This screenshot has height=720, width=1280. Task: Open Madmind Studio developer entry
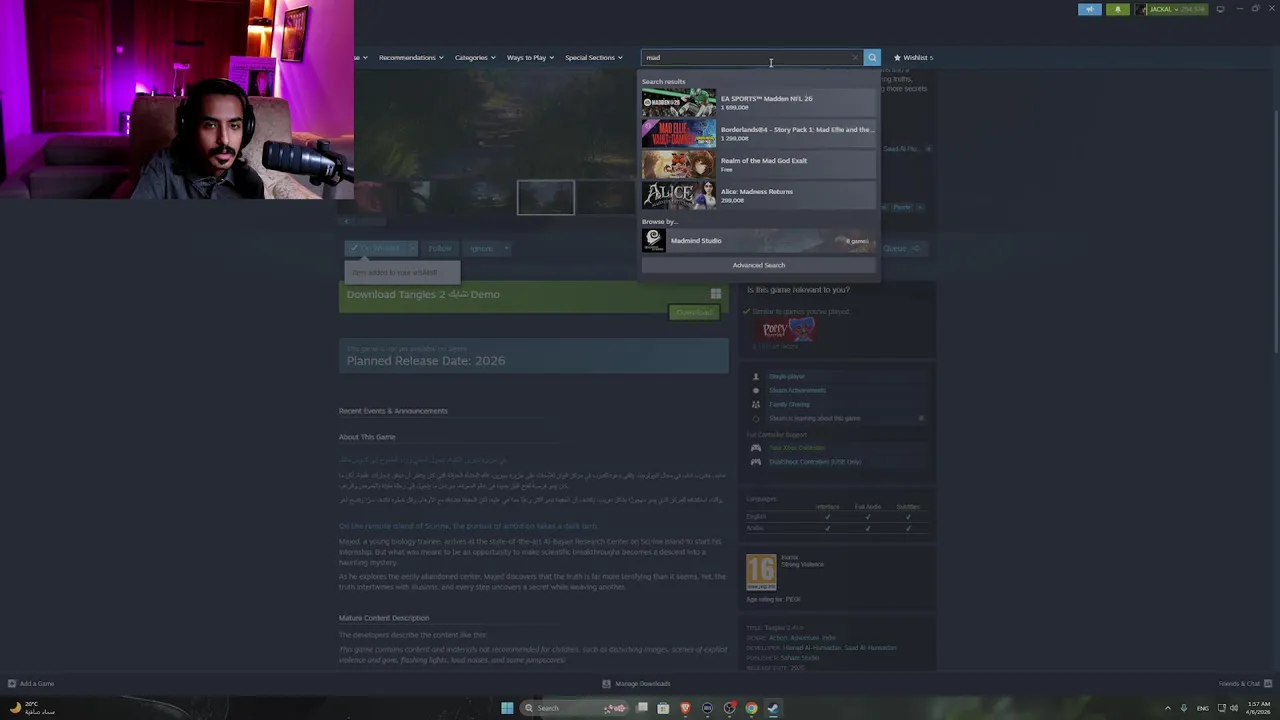coord(758,240)
